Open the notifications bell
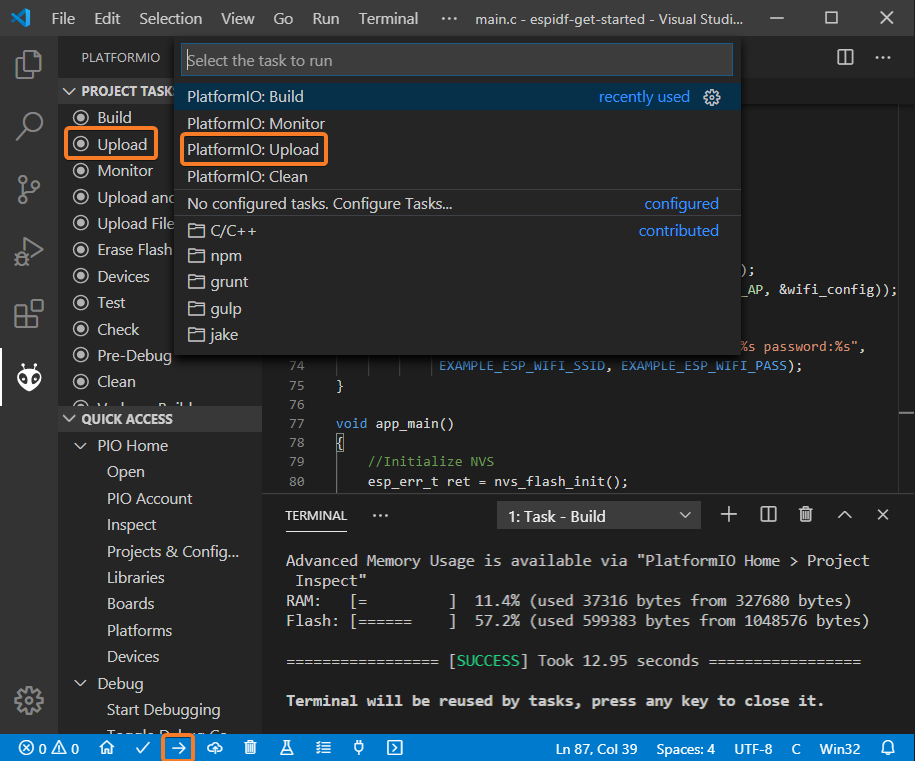915x761 pixels. pyautogui.click(x=888, y=748)
